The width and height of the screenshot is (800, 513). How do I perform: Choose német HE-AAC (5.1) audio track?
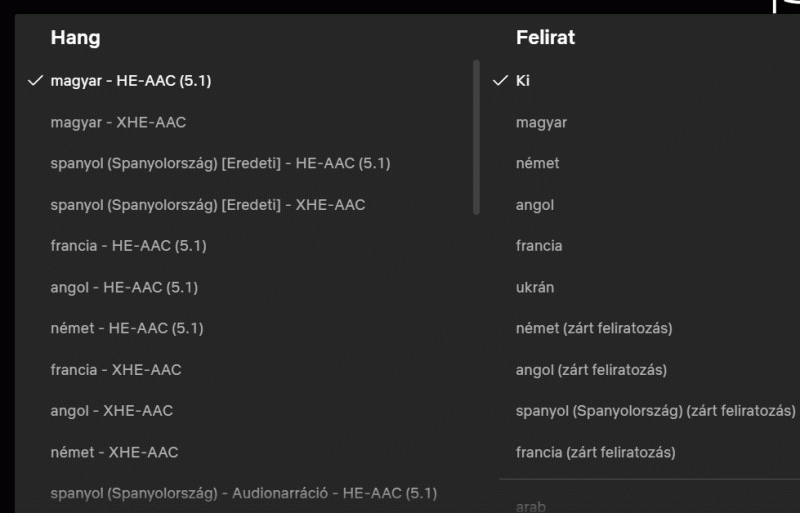coord(127,328)
